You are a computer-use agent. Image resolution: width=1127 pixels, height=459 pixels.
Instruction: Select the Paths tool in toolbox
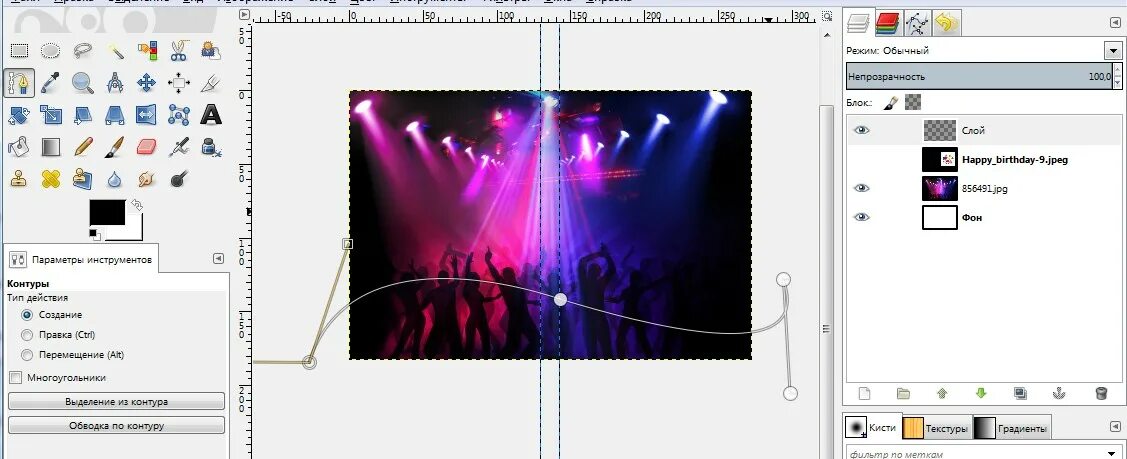coord(19,83)
